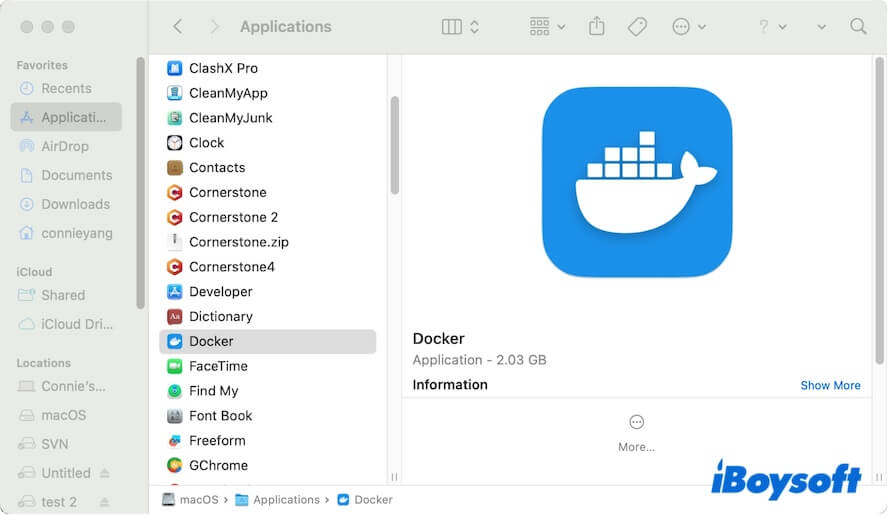Select Applications in the sidebar

(66, 117)
